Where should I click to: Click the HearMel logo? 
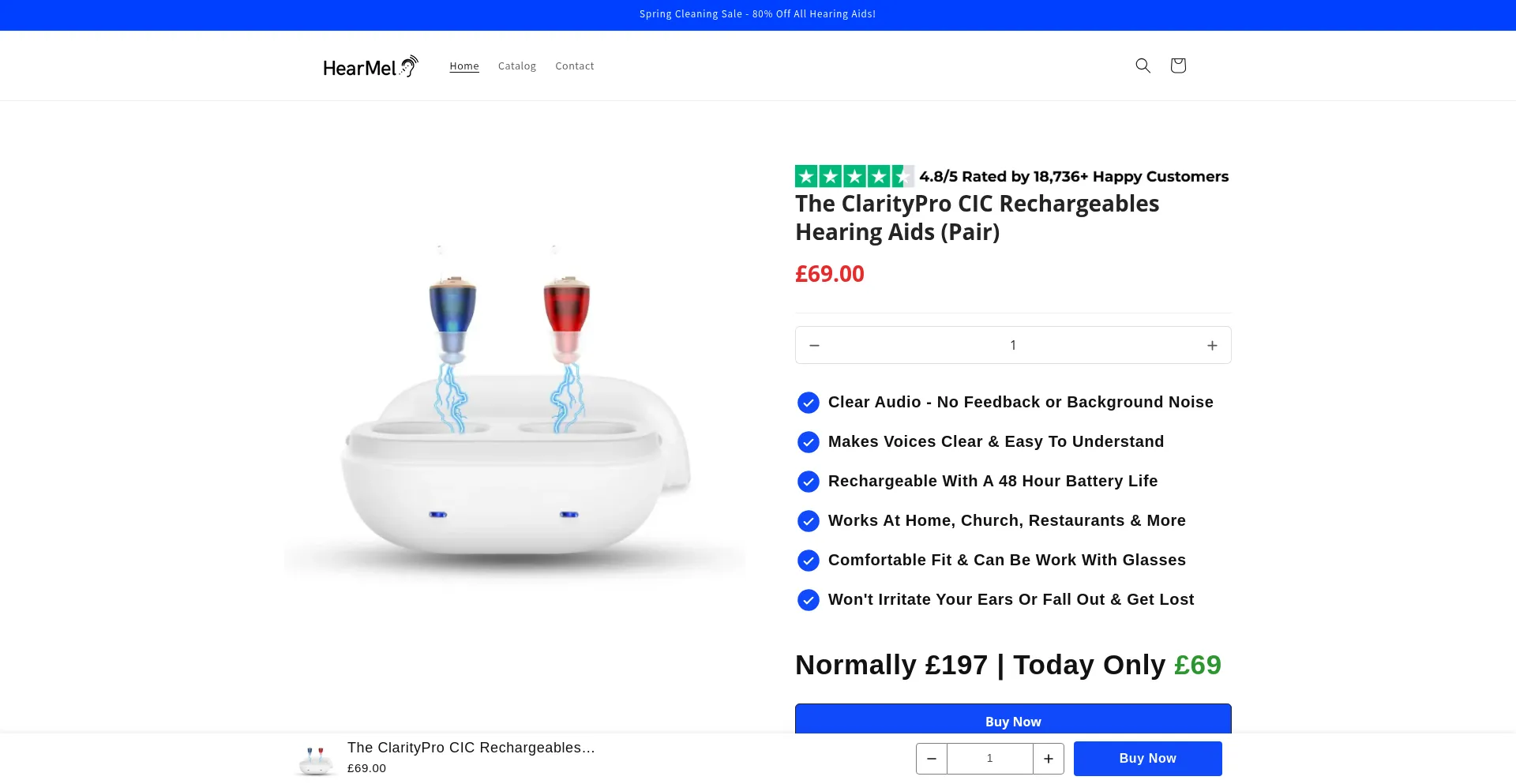(x=370, y=66)
